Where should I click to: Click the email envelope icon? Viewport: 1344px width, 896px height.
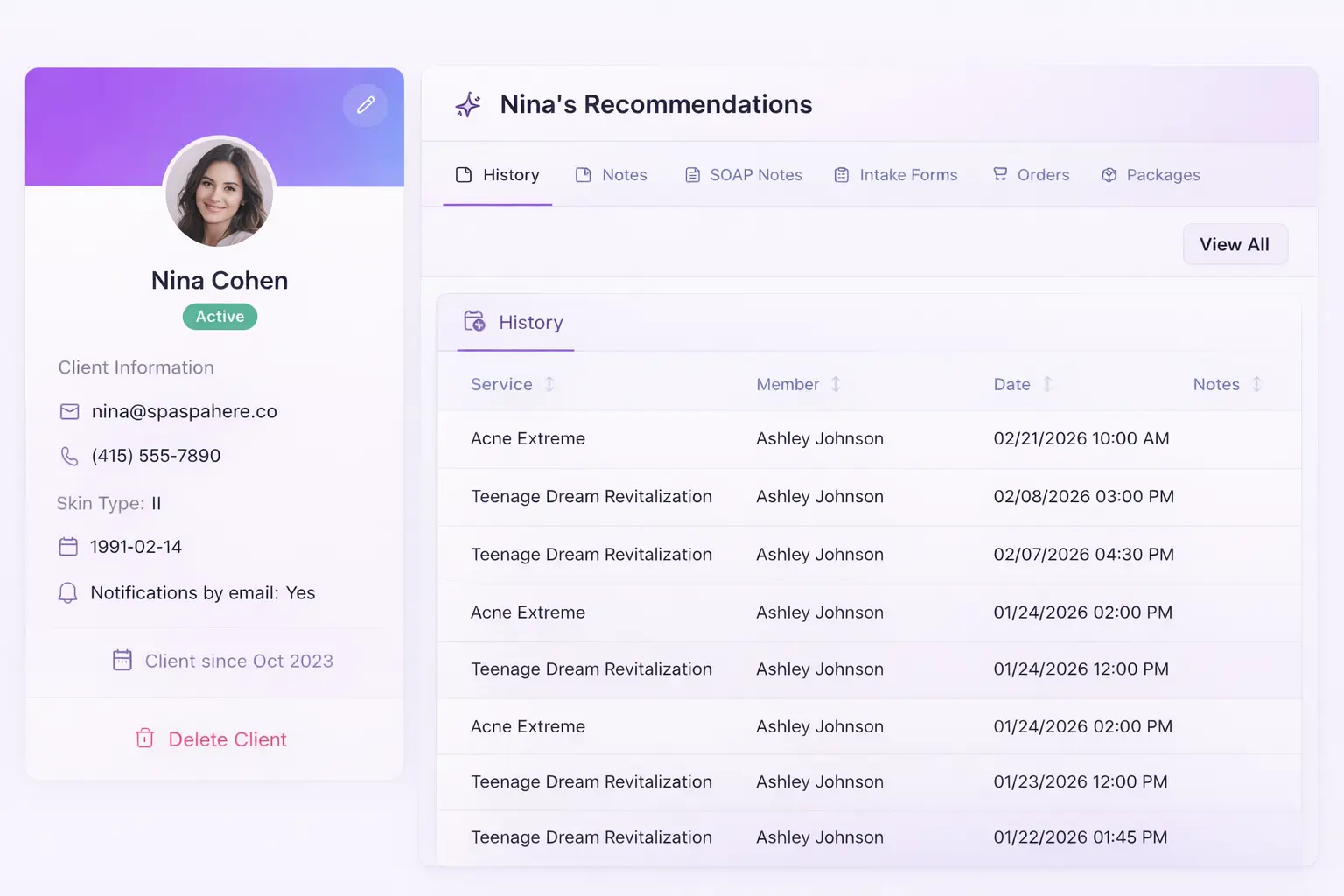pyautogui.click(x=68, y=411)
